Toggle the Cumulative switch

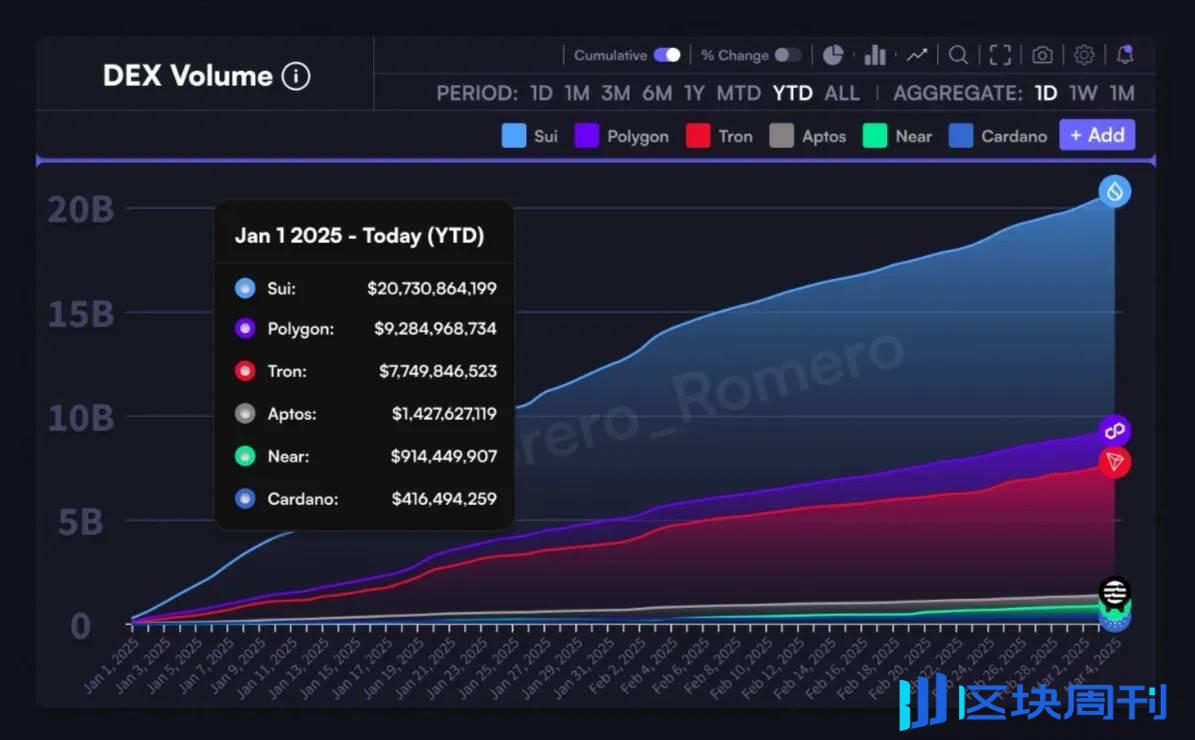pyautogui.click(x=667, y=55)
